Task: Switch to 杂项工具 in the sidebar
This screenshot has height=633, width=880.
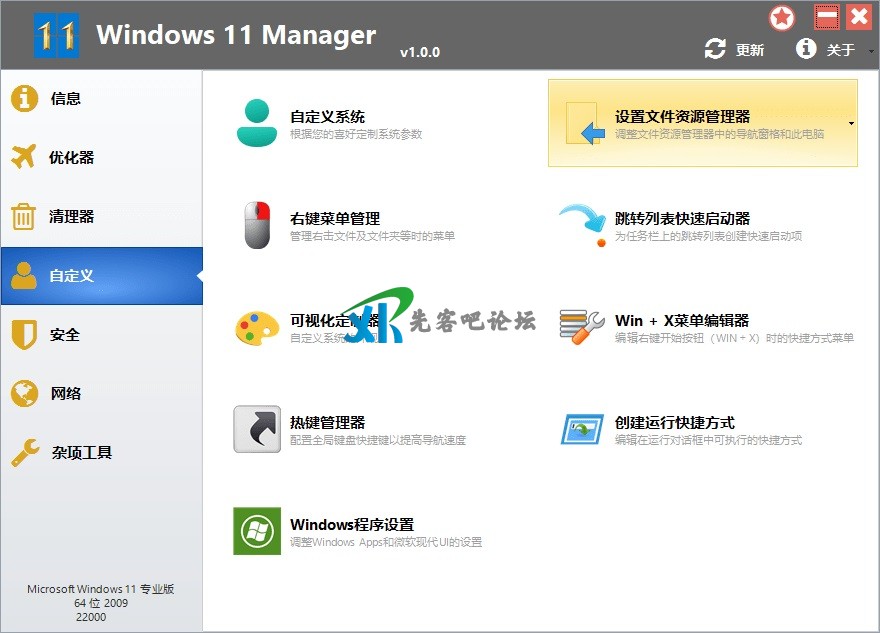Action: [x=80, y=453]
